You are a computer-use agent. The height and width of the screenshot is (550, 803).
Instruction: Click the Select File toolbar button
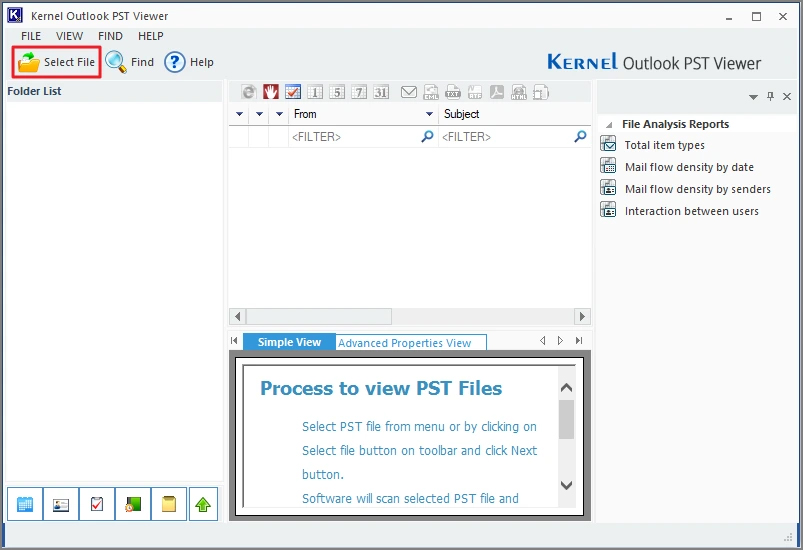[57, 62]
